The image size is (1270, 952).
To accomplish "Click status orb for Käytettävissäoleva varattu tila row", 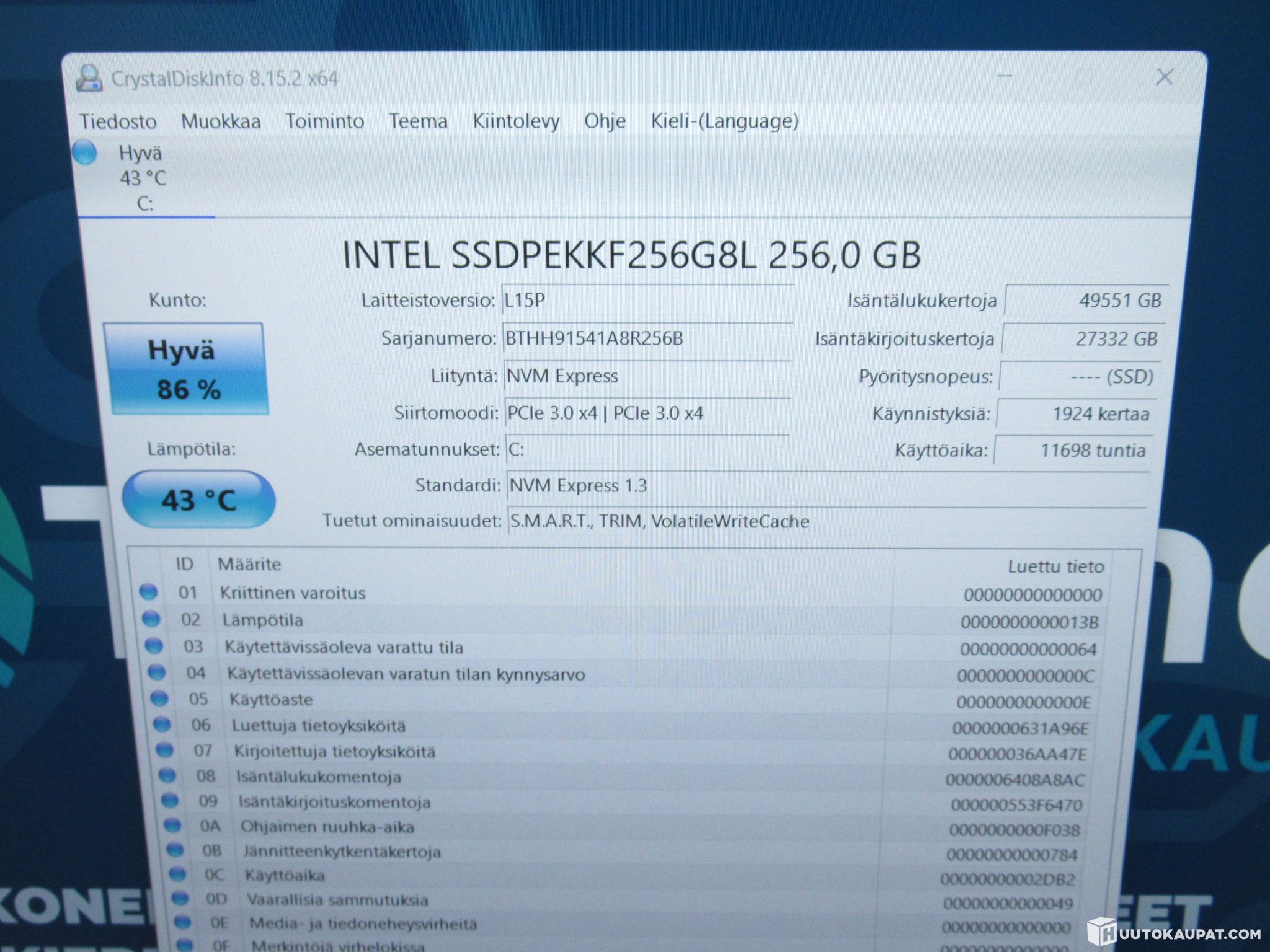I will pos(154,646).
